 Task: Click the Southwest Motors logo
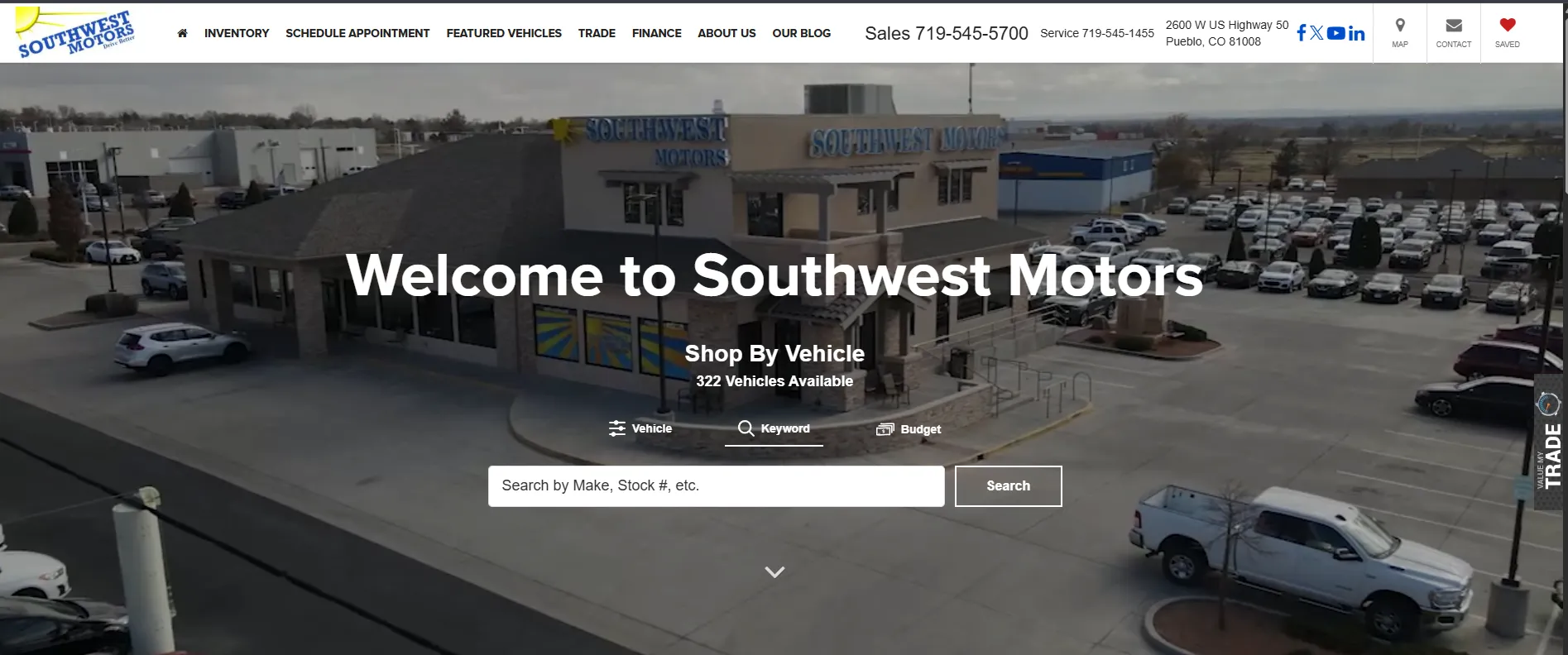click(x=75, y=33)
